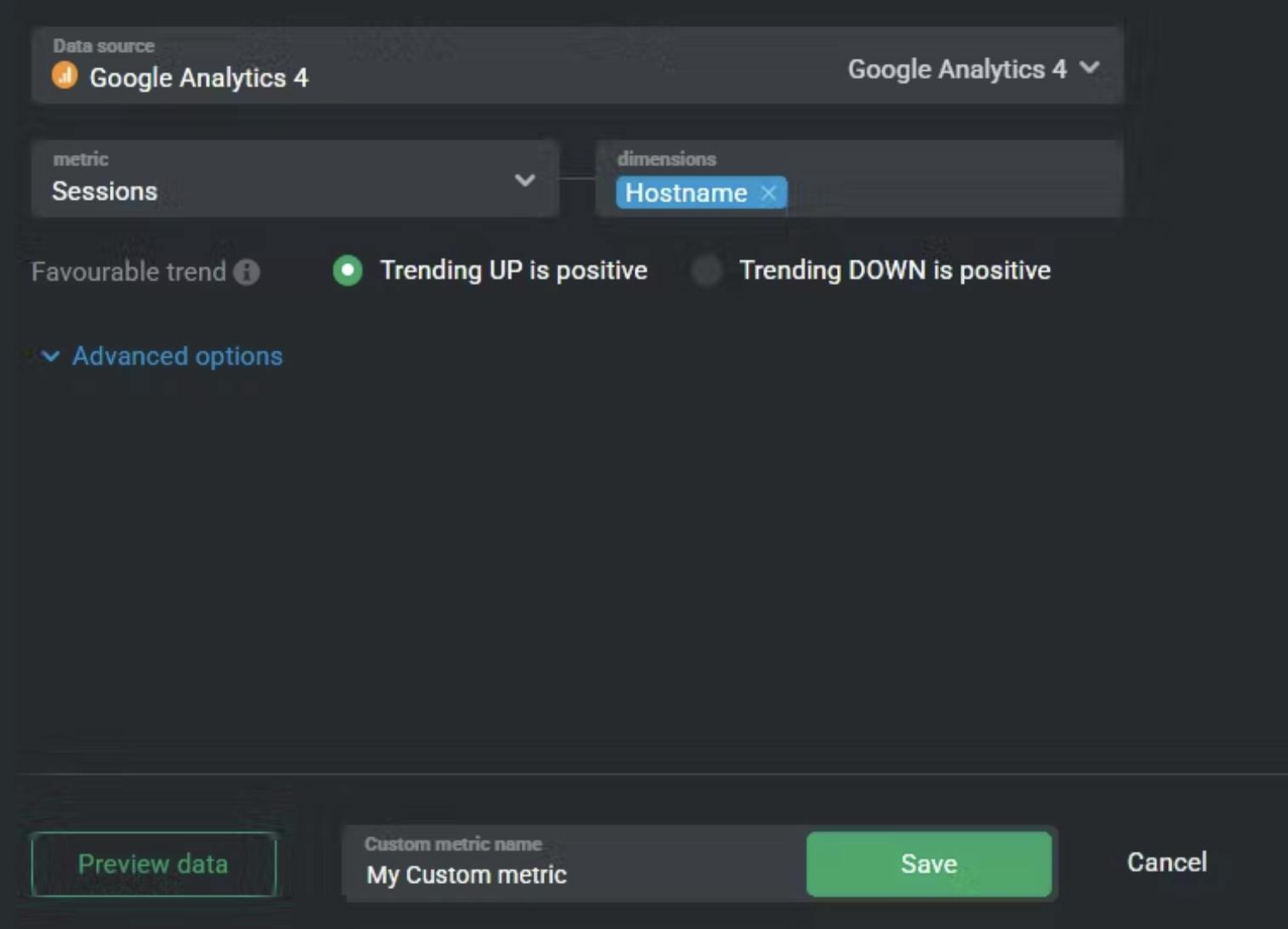The height and width of the screenshot is (929, 1288).
Task: Open the Google Analytics 4 selector on right
Action: pos(957,69)
